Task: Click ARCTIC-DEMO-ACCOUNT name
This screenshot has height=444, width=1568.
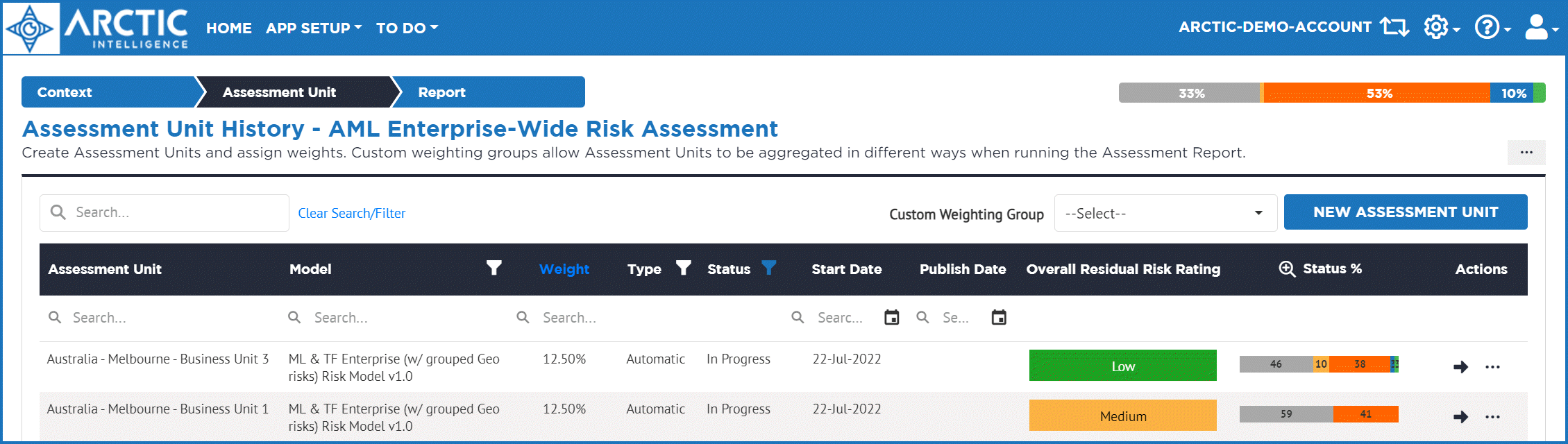Action: [x=1275, y=27]
